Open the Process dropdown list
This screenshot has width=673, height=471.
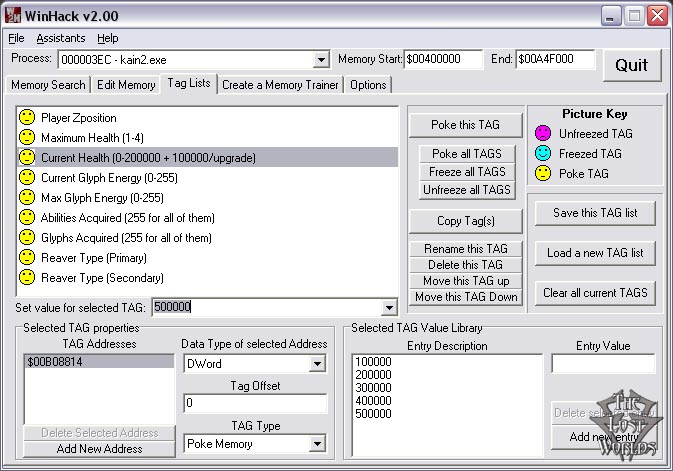[321, 60]
